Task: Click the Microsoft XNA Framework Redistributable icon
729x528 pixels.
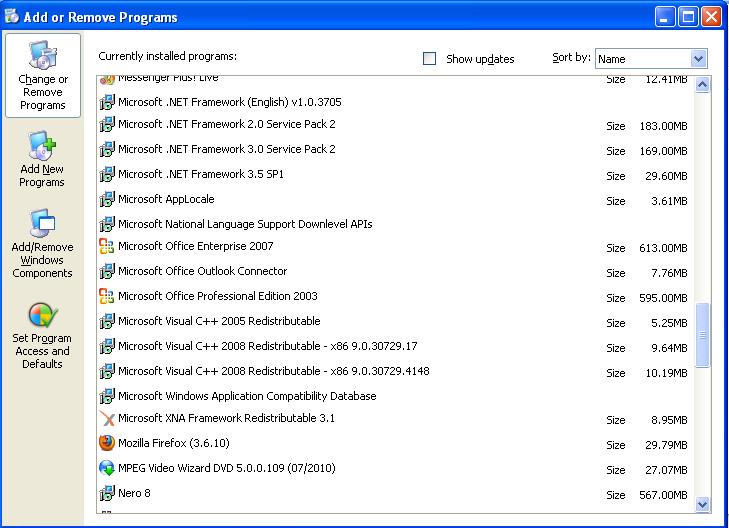Action: 107,419
